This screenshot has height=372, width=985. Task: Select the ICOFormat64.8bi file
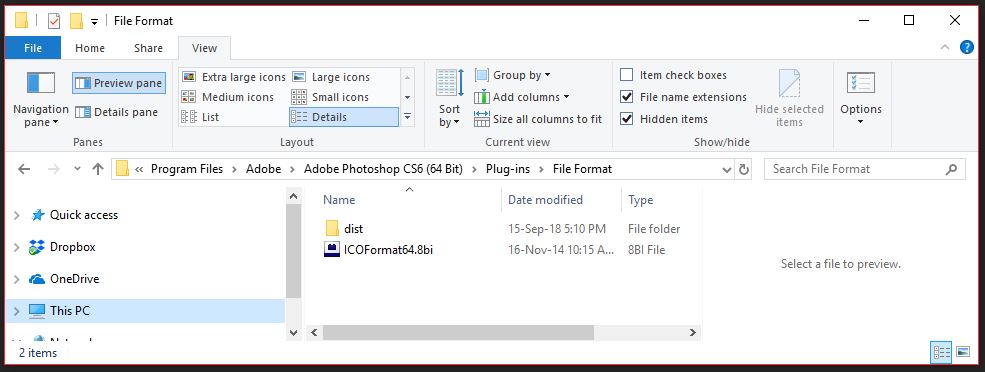pyautogui.click(x=388, y=249)
